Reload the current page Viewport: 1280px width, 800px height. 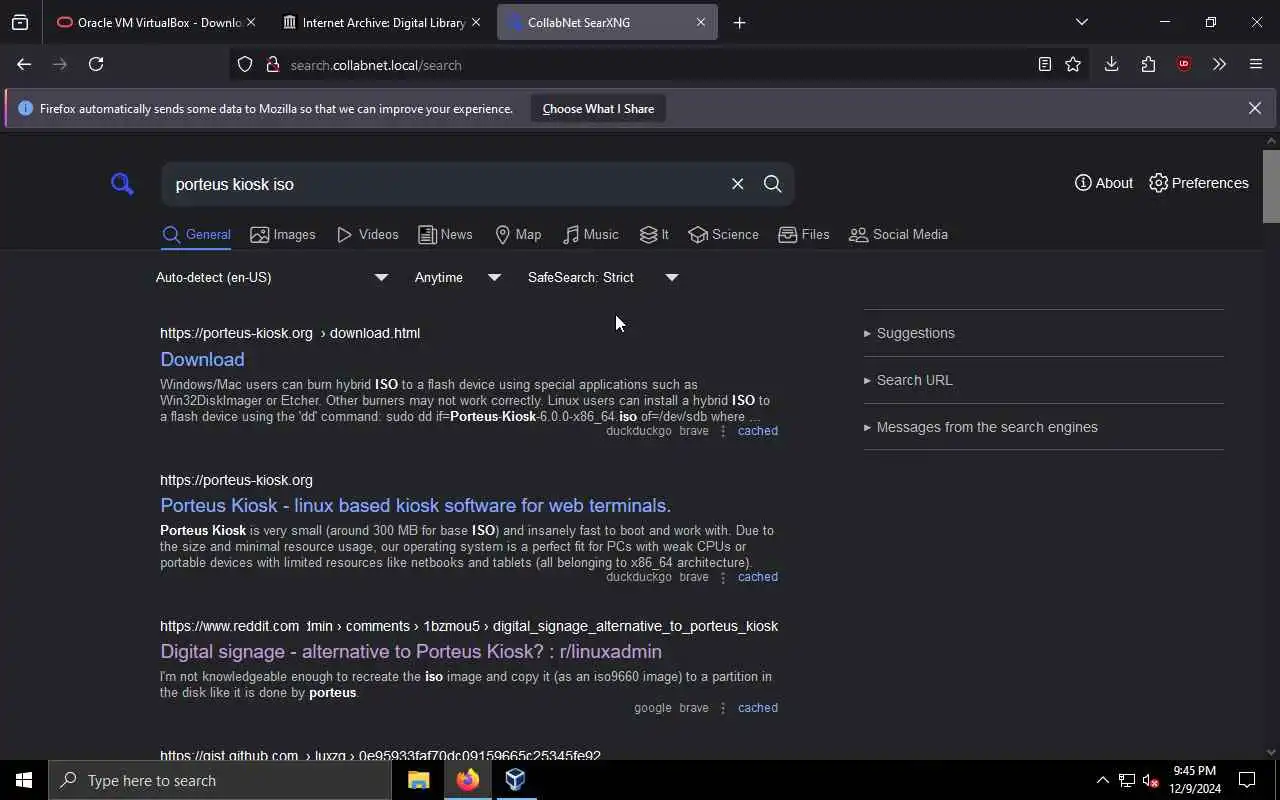pyautogui.click(x=96, y=64)
